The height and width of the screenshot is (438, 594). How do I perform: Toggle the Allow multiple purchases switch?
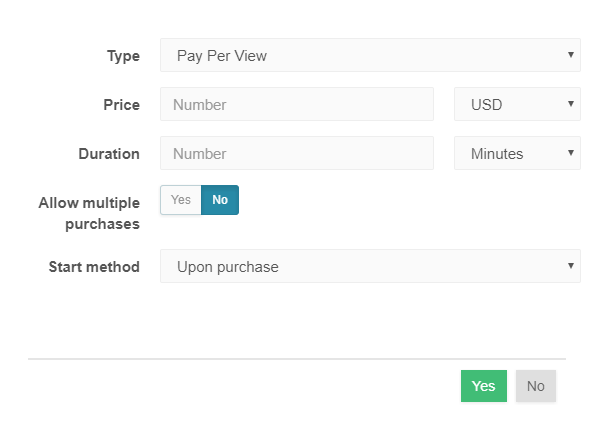point(199,200)
